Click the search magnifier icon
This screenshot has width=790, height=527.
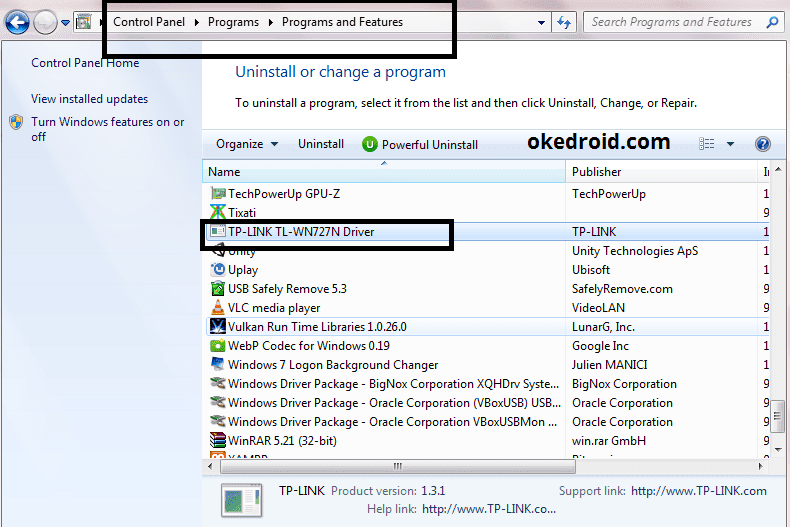pyautogui.click(x=772, y=22)
